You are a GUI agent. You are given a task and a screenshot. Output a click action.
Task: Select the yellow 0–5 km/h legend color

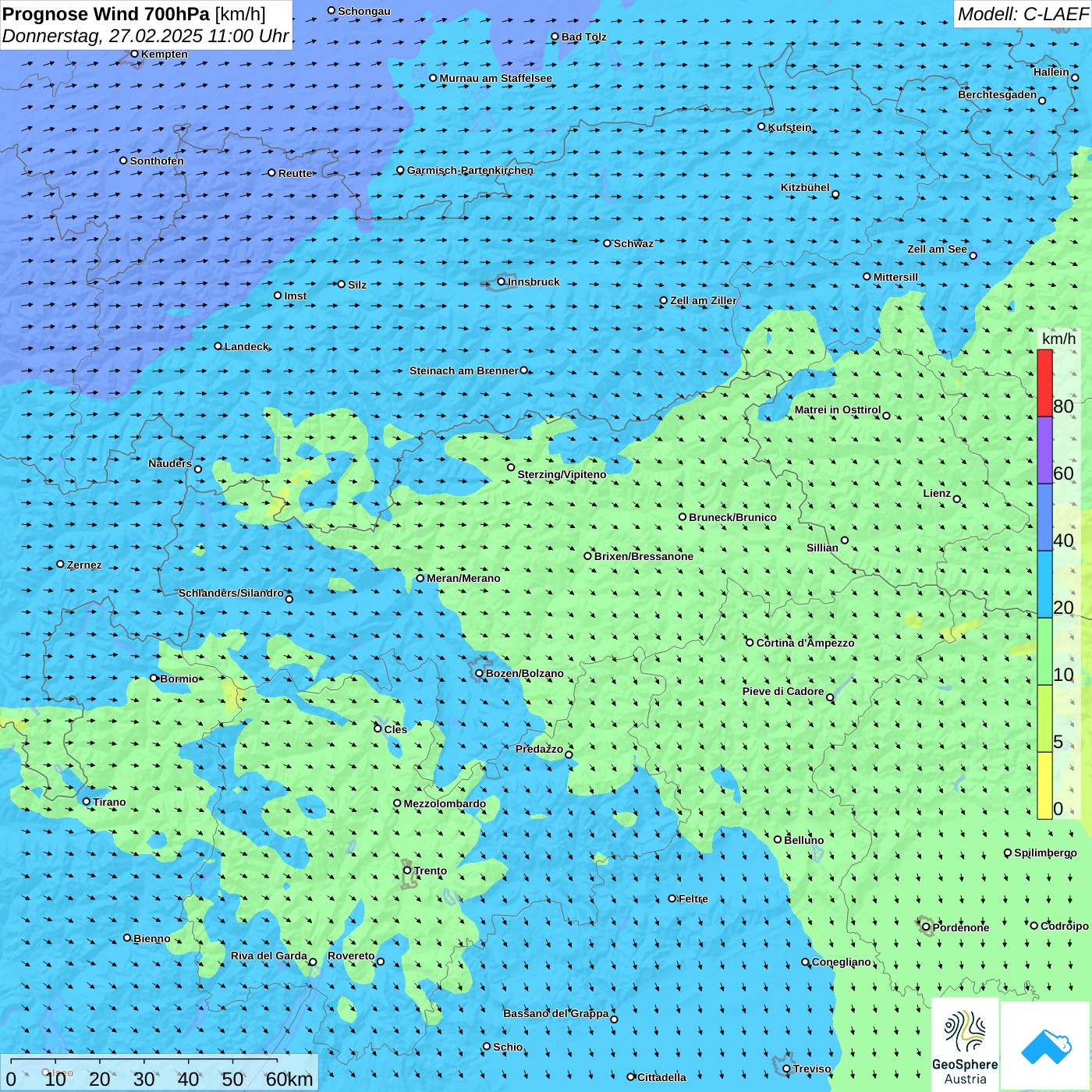[1044, 785]
